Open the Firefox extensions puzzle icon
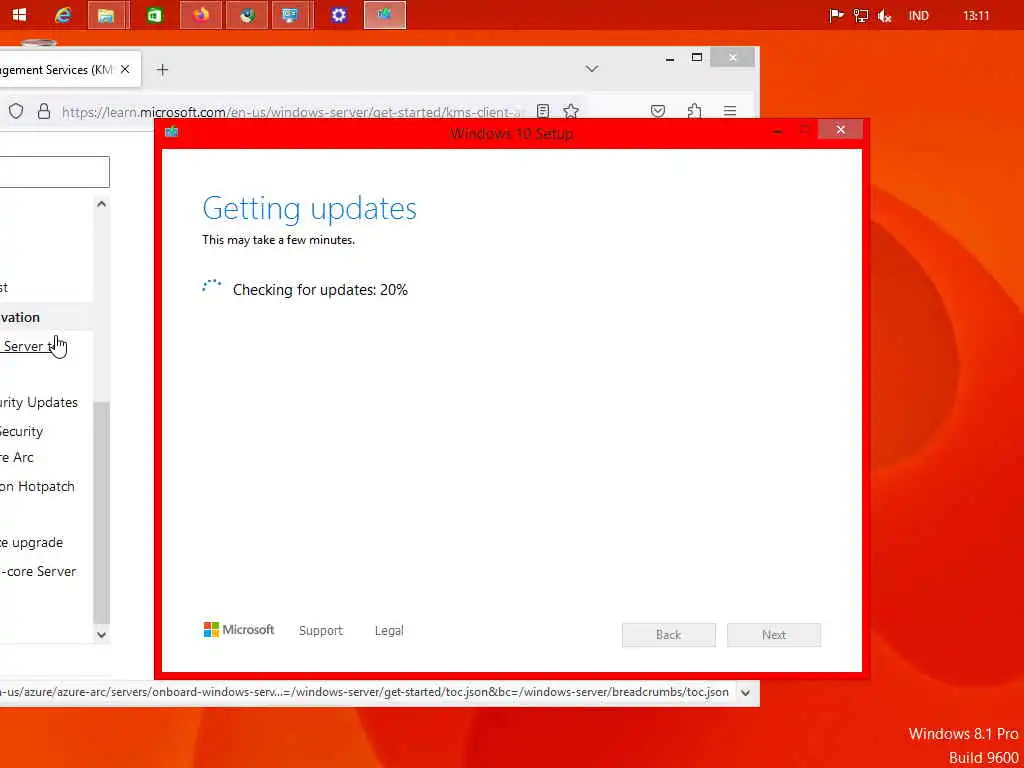The height and width of the screenshot is (768, 1024). coord(694,112)
